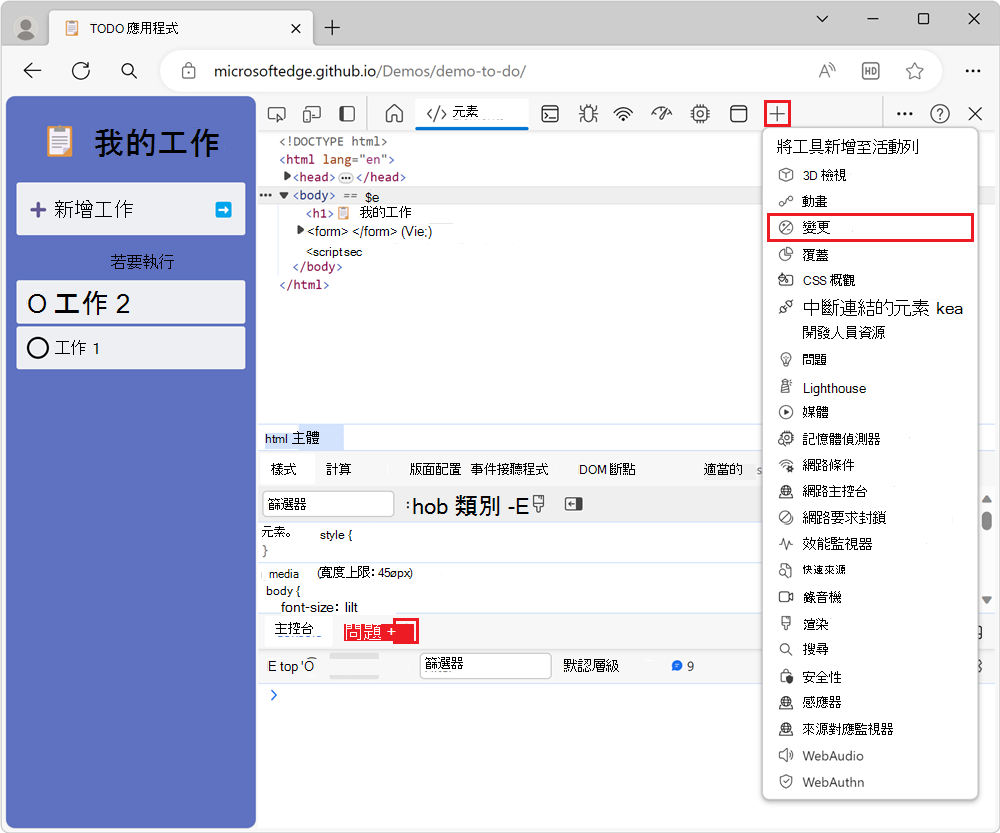Toggle the sidebar dock icon in DevTools

(347, 114)
